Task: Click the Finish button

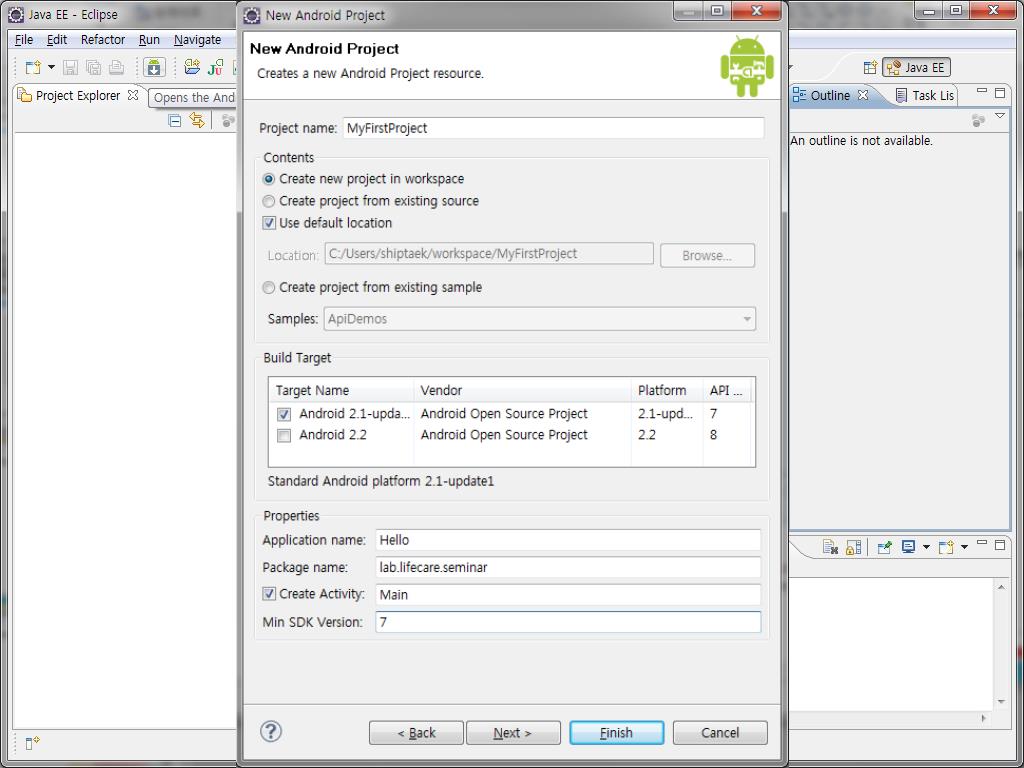Action: (x=616, y=733)
